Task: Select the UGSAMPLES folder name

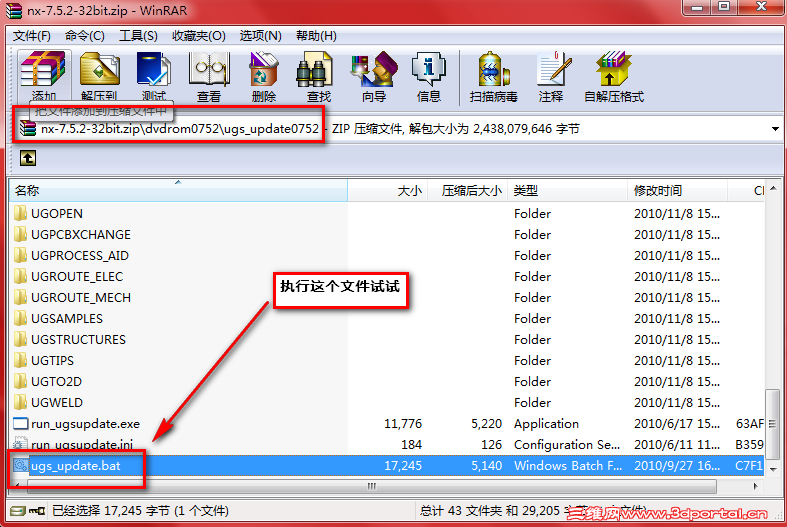Action: (x=67, y=319)
